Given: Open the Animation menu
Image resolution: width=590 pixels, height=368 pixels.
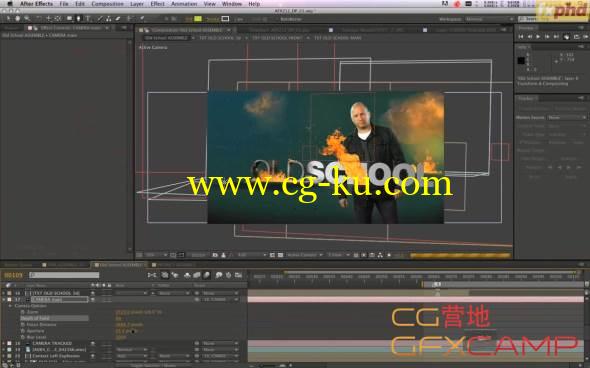Looking at the screenshot, I should [184, 4].
